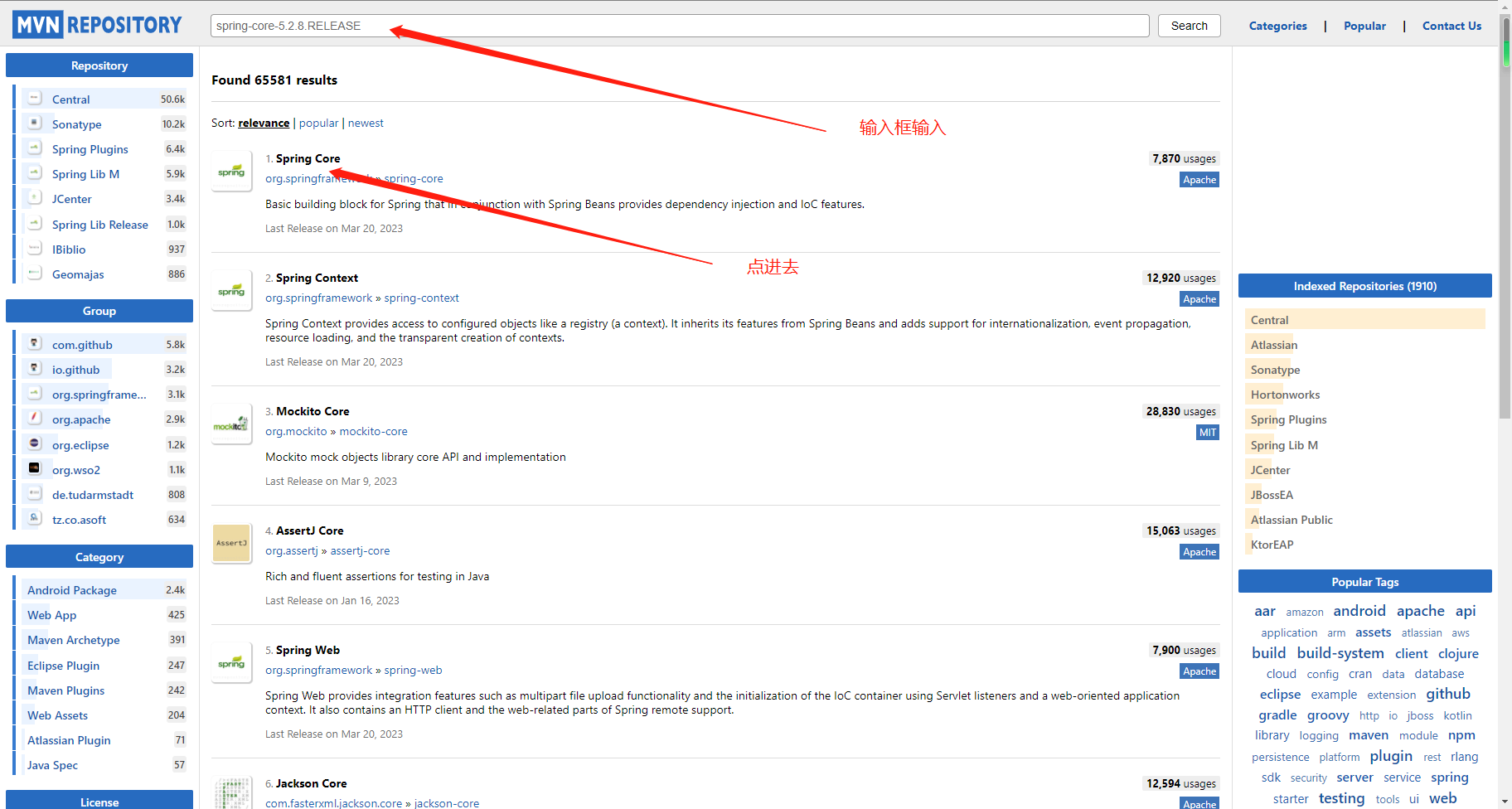The image size is (1512, 809).
Task: Click the de.tudarmstadt group icon
Action: (x=35, y=494)
